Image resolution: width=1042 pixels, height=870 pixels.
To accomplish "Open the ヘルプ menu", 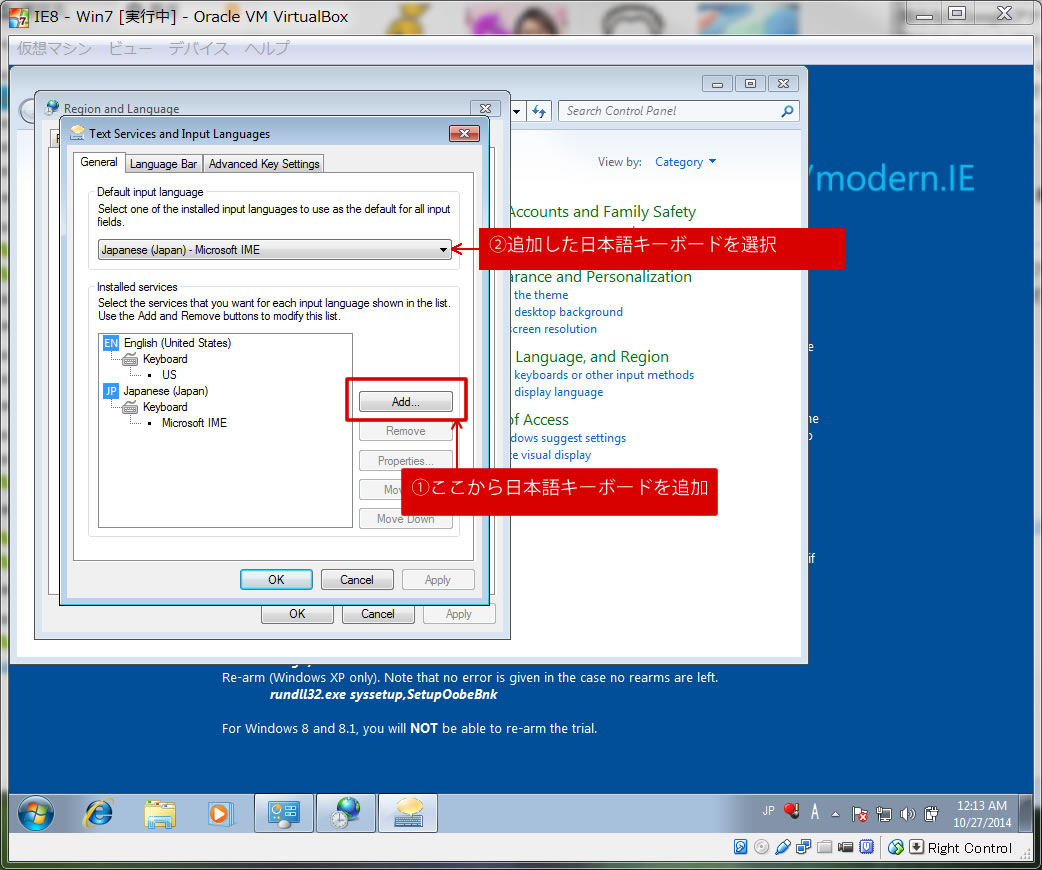I will click(267, 48).
